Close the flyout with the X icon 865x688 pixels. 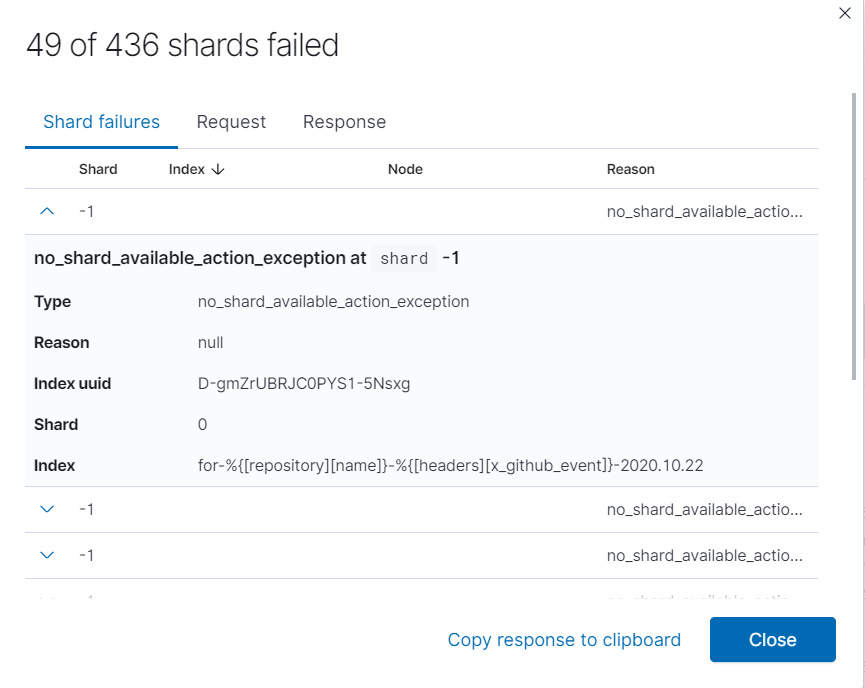846,11
